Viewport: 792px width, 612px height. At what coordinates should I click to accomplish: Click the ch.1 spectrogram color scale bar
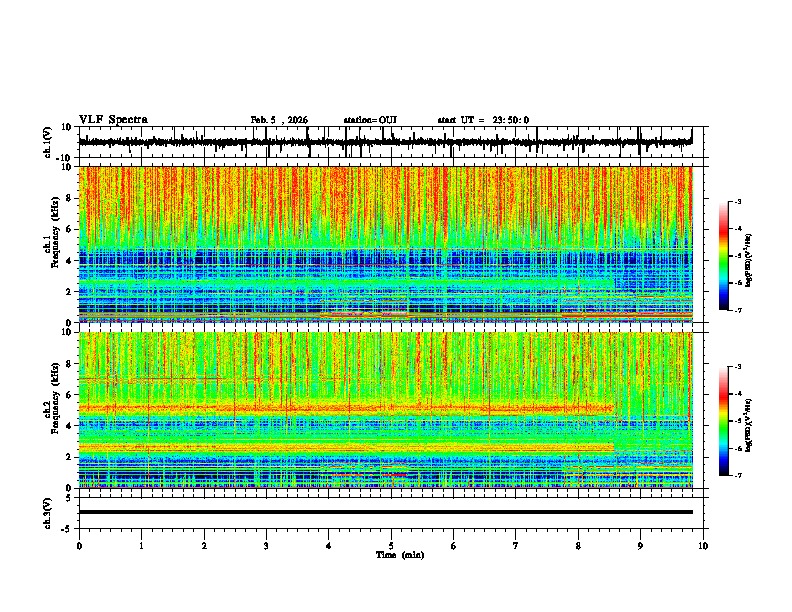pyautogui.click(x=724, y=256)
